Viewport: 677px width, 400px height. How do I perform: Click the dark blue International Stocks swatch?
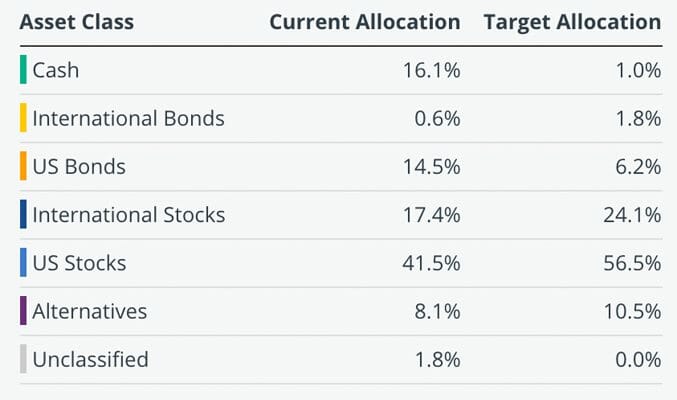[x=23, y=214]
